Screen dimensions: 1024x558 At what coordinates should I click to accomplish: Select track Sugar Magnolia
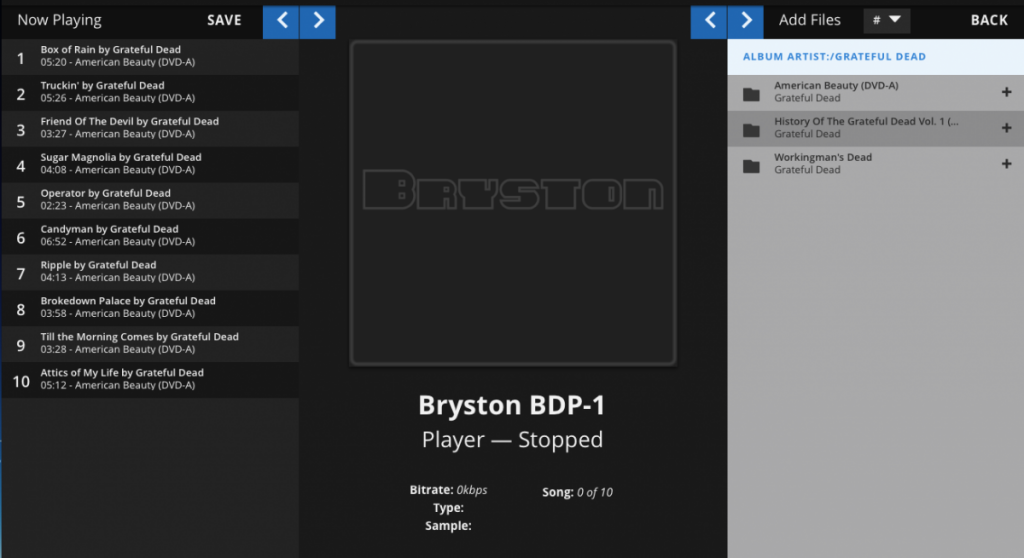click(x=150, y=165)
